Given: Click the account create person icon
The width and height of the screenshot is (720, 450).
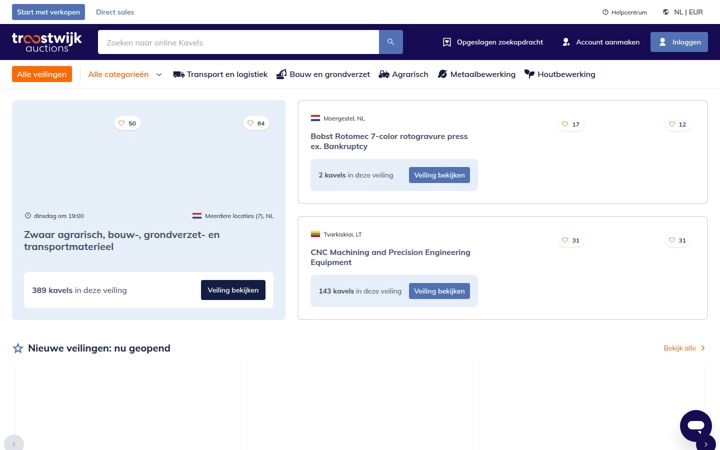Looking at the screenshot, I should 566,42.
